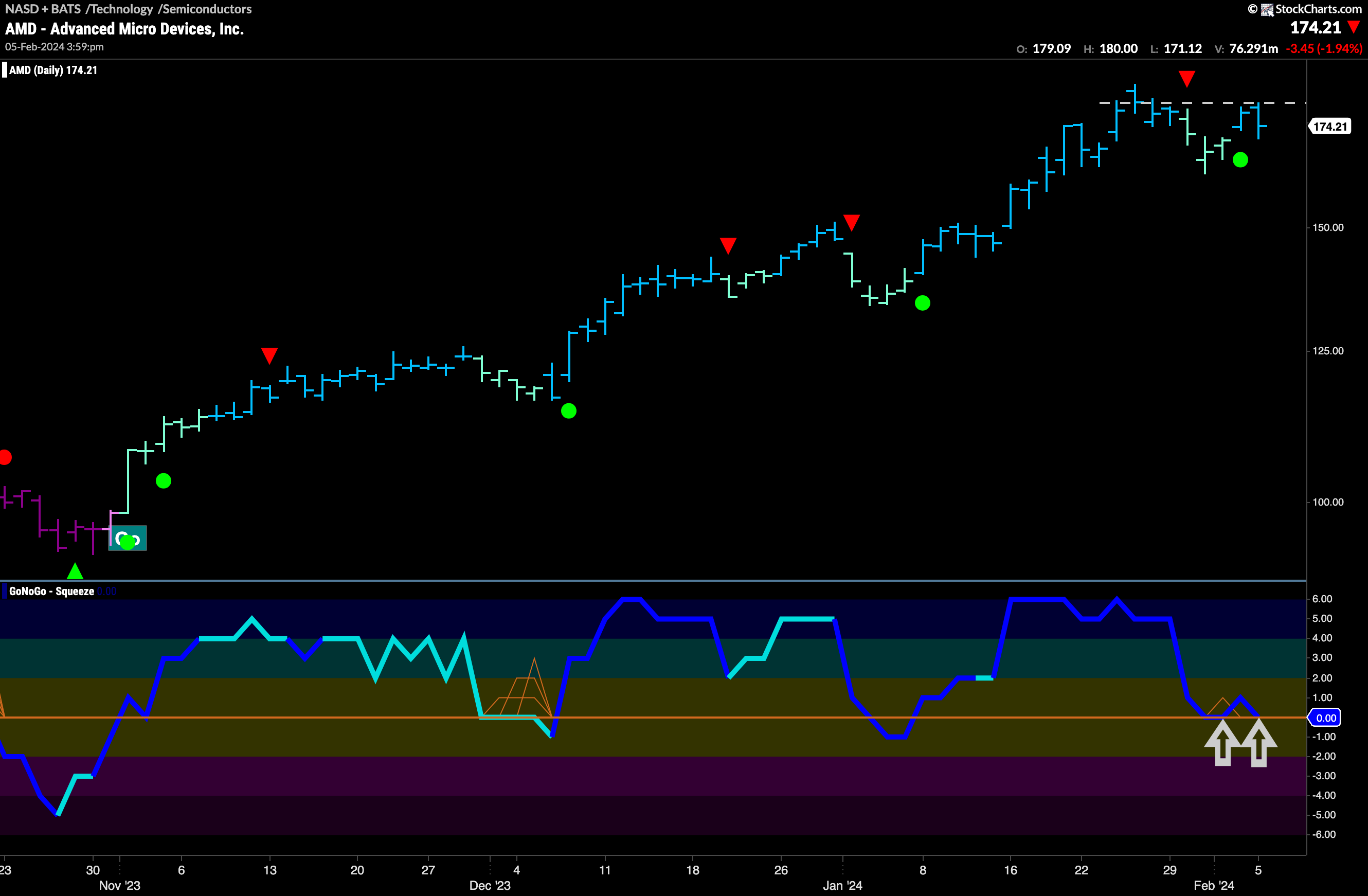Click the 05-Feb-2024 3:59:pm timestamp
Image resolution: width=1368 pixels, height=896 pixels.
coord(55,47)
